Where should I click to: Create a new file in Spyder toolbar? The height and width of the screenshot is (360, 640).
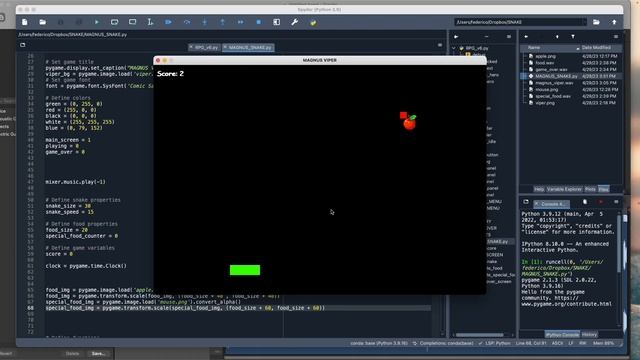[x=25, y=22]
